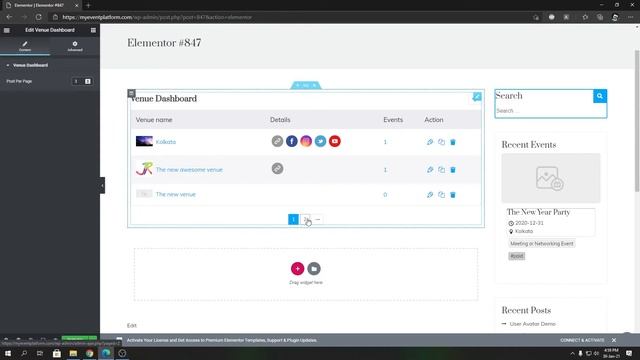Collapse the Elementor side panel
640x360 pixels.
(102, 185)
